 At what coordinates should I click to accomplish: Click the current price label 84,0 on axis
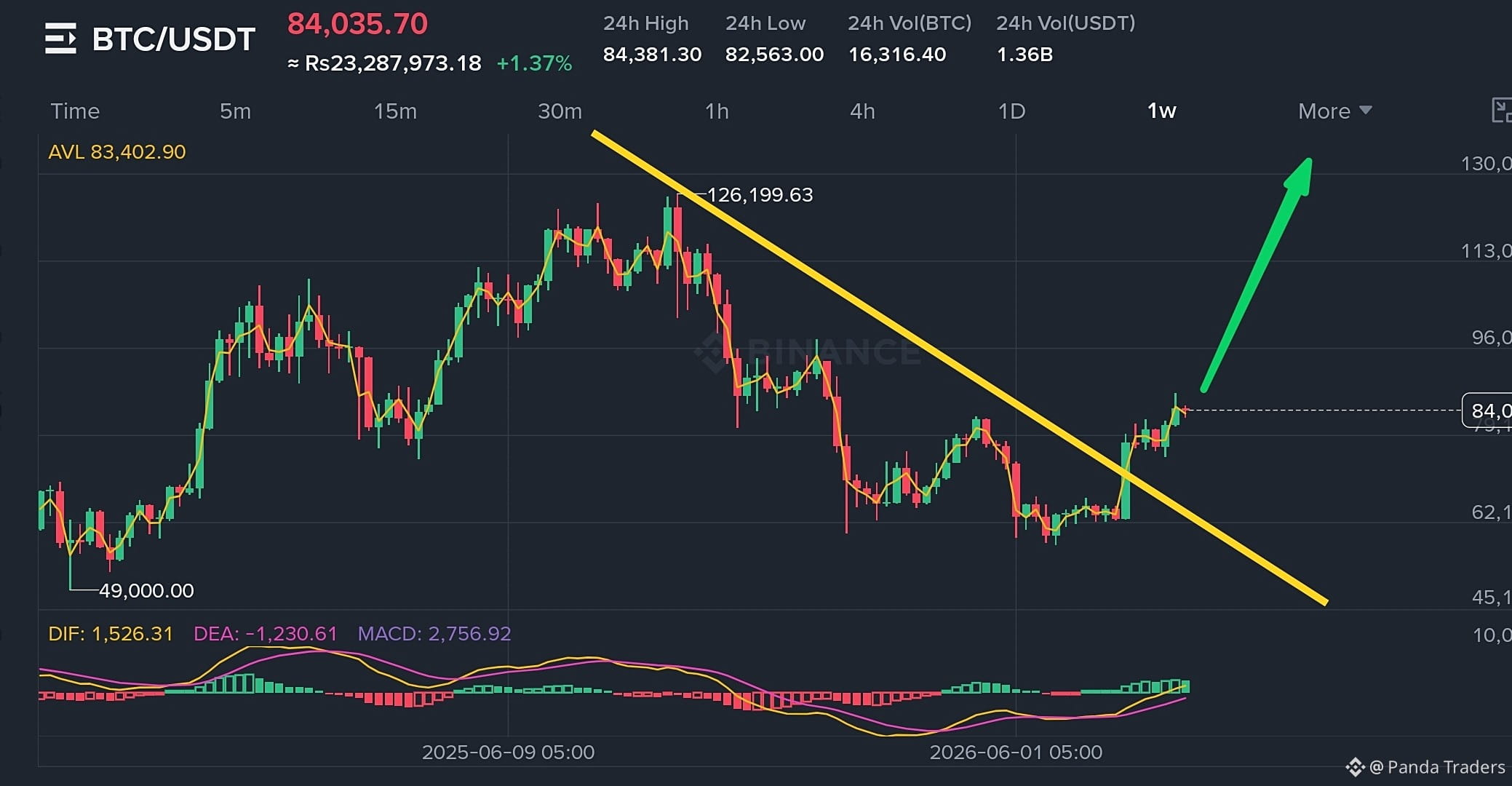coord(1487,410)
